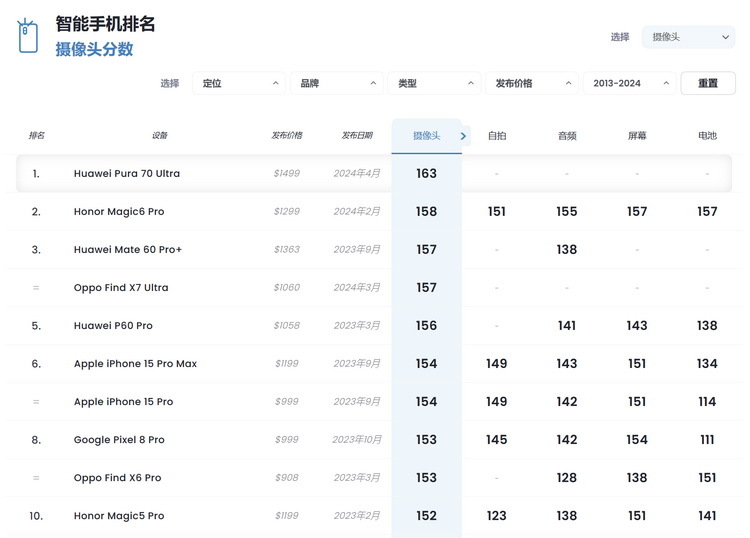750x538 pixels.
Task: Switch to the 自拍 score column
Action: [497, 136]
